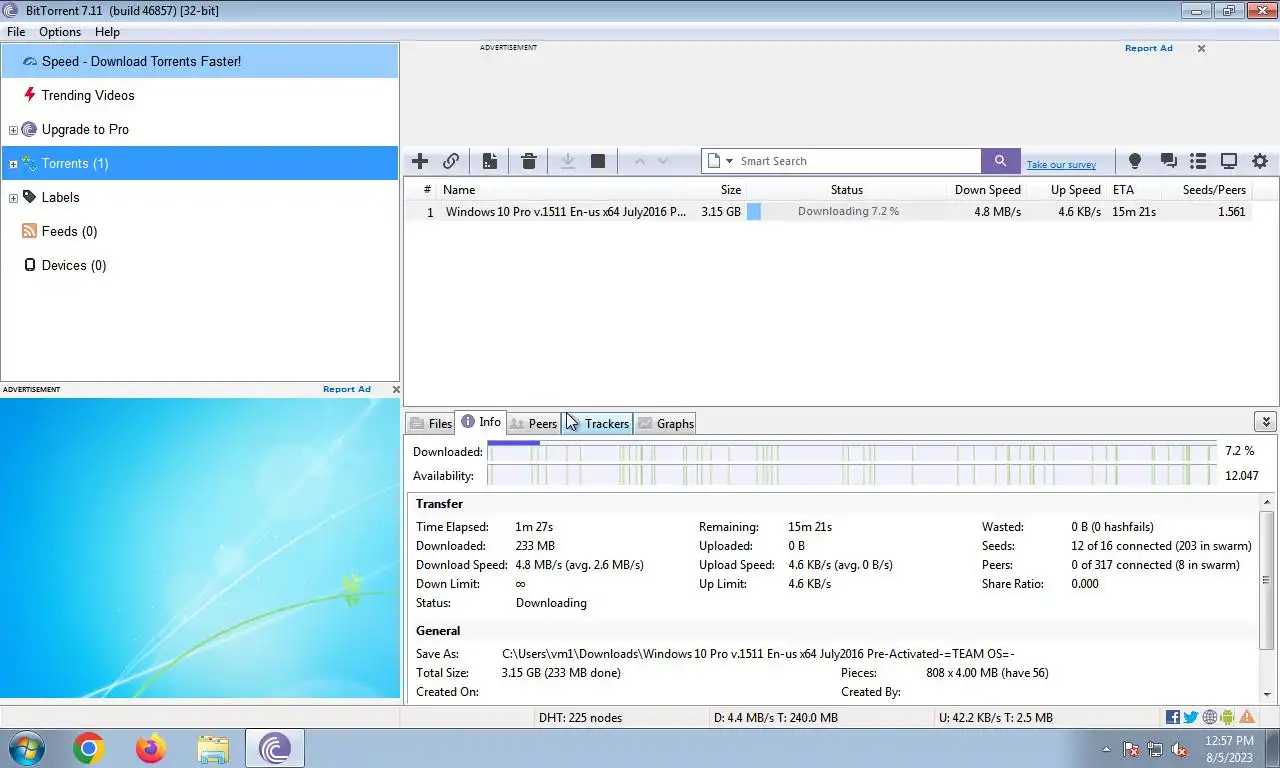Expand the Upgrade to Pro tree node
Image resolution: width=1280 pixels, height=768 pixels.
tap(13, 130)
